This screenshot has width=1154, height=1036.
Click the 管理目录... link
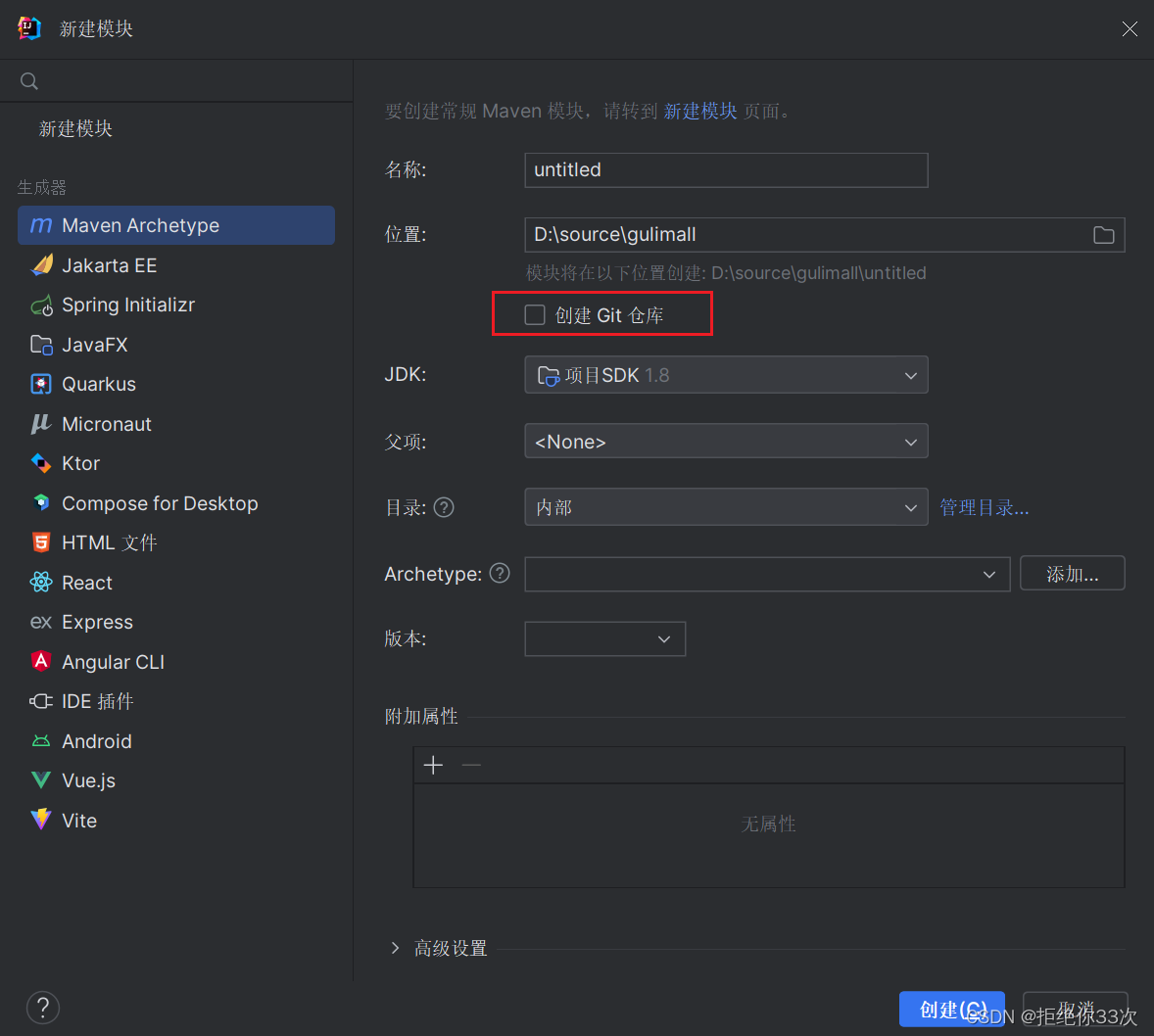click(984, 507)
